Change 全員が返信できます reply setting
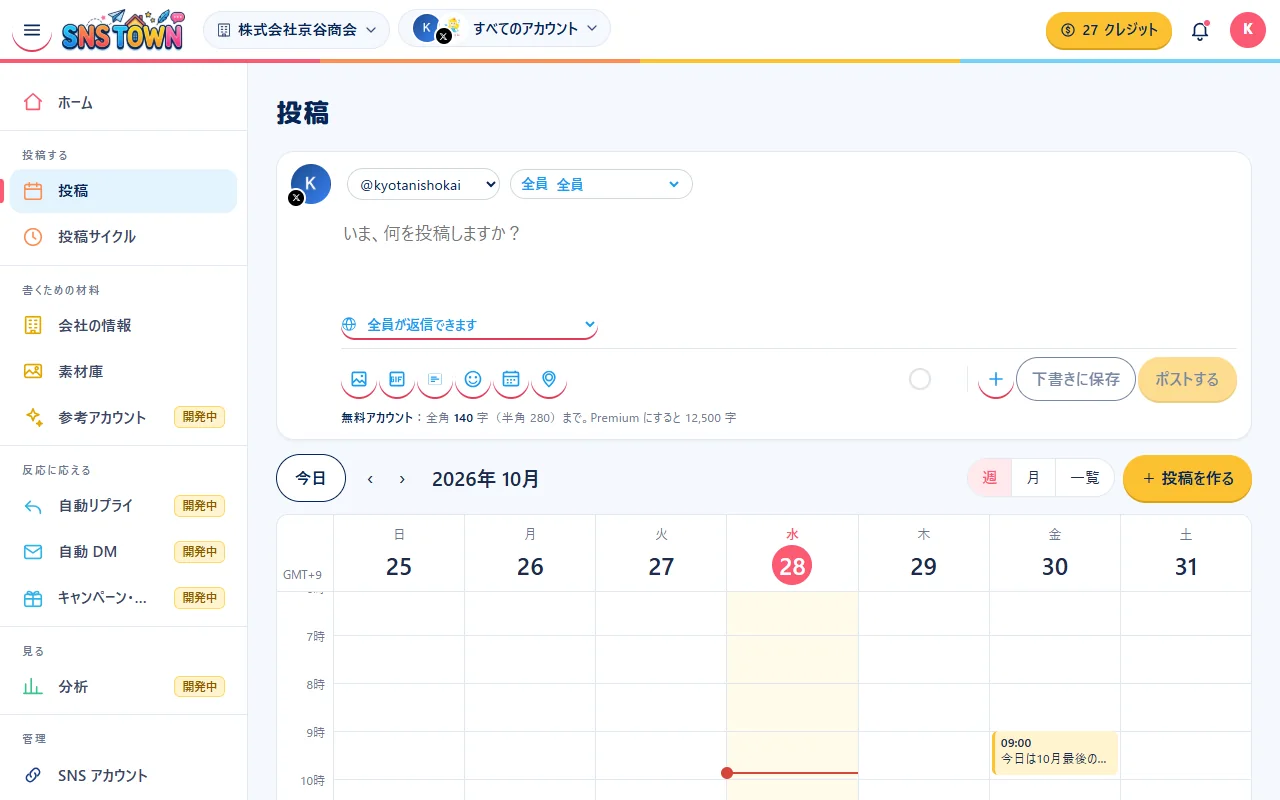Image resolution: width=1280 pixels, height=800 pixels. point(469,325)
